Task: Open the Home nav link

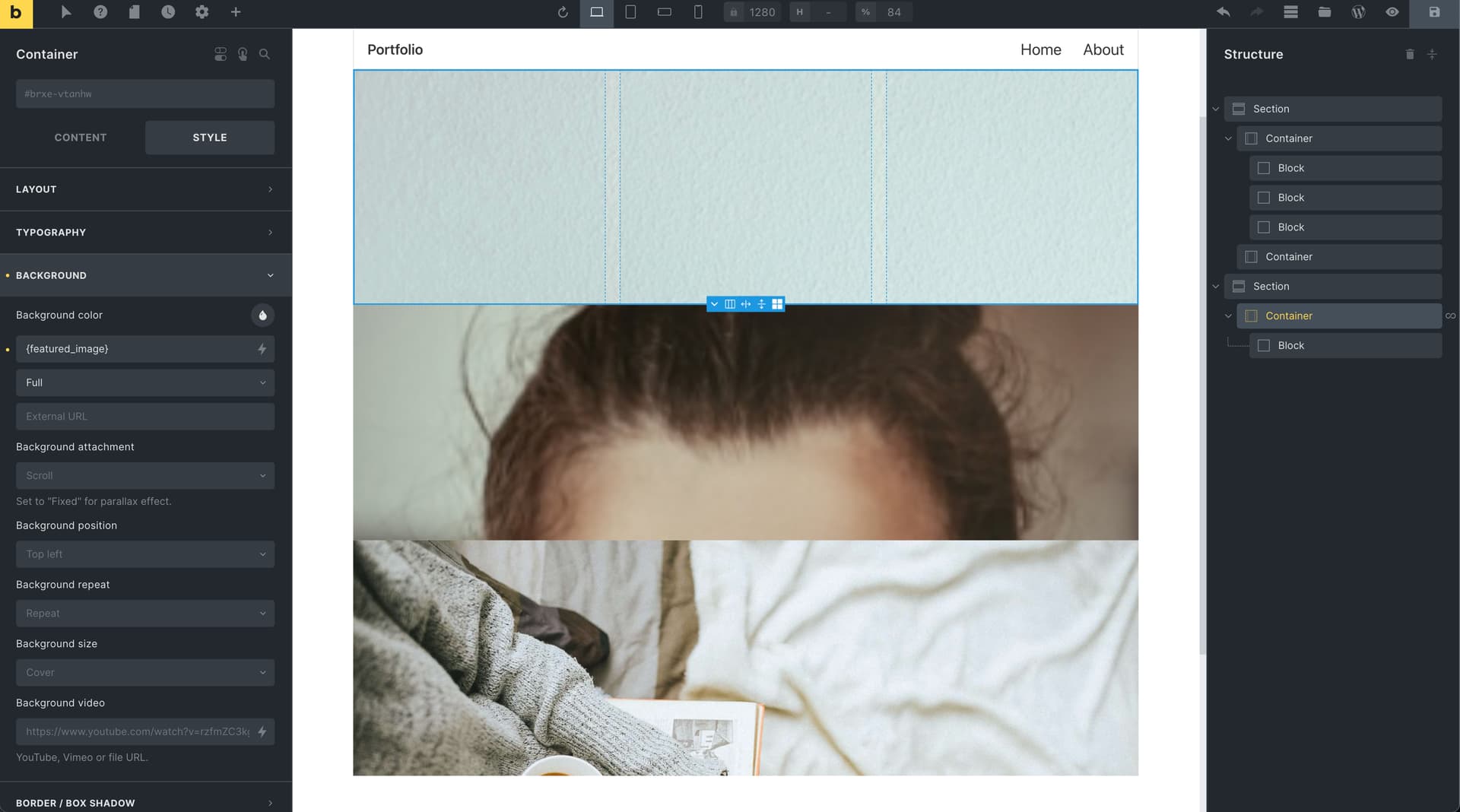Action: point(1040,49)
